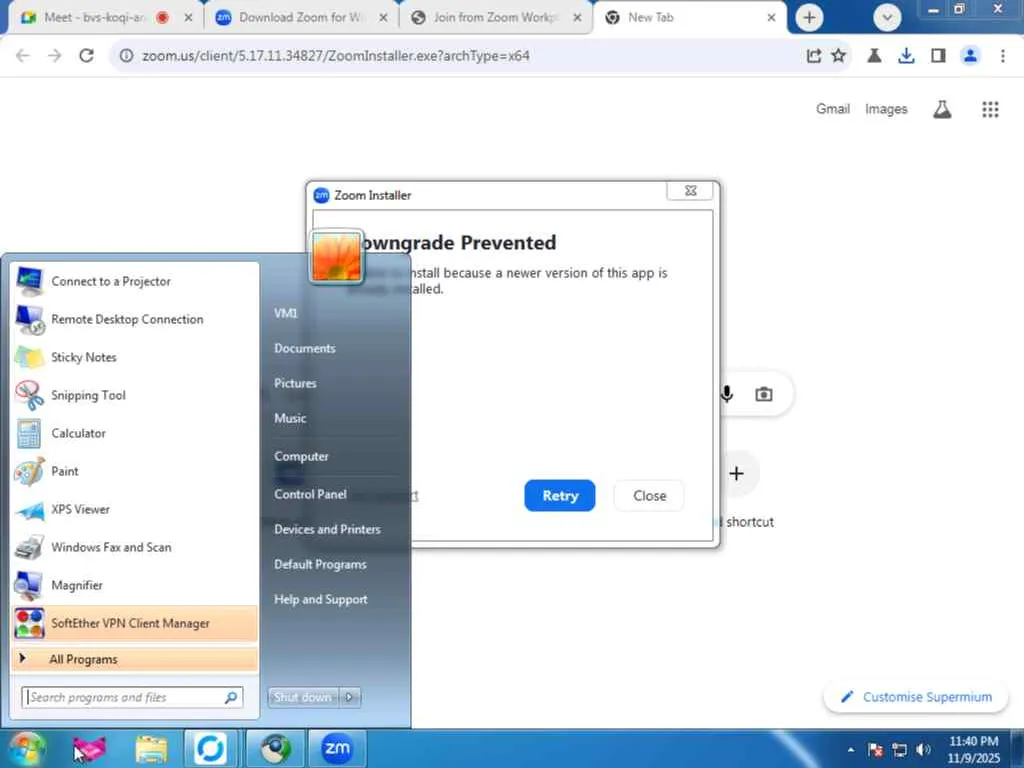Click Close in Zoom Installer dialog

(649, 496)
